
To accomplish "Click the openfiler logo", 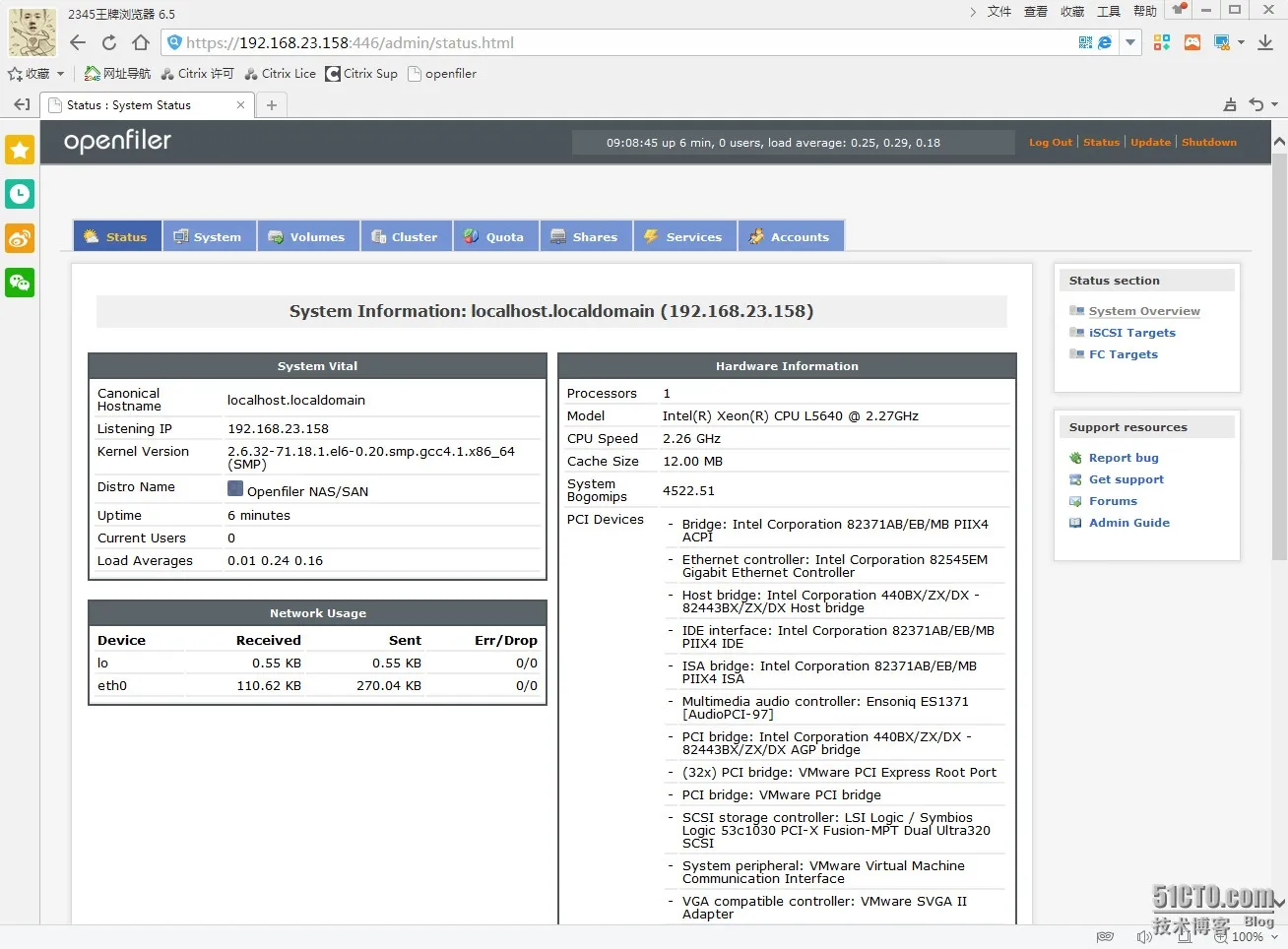I will point(117,142).
